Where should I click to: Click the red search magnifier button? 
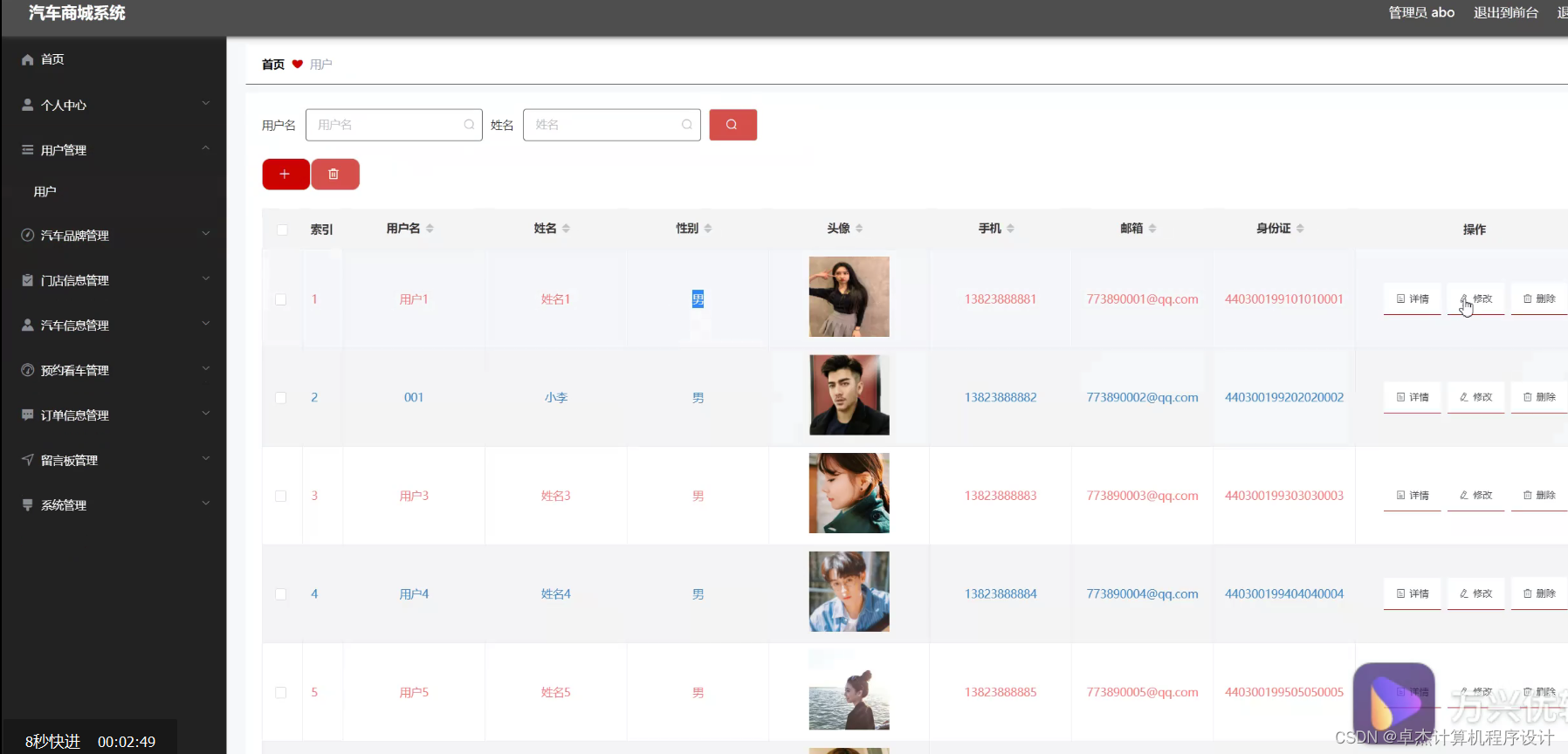click(732, 125)
